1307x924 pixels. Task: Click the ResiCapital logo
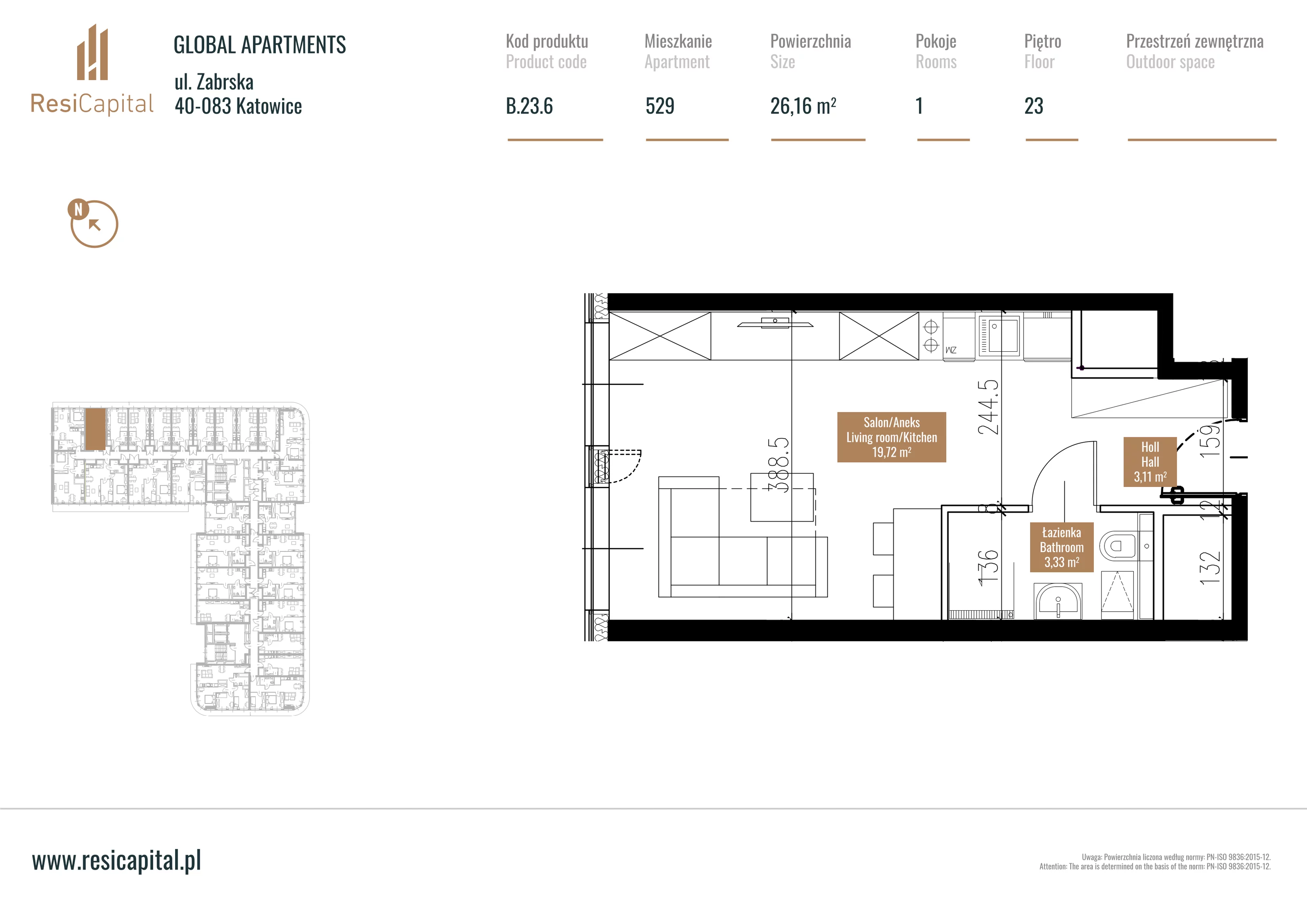pos(91,69)
